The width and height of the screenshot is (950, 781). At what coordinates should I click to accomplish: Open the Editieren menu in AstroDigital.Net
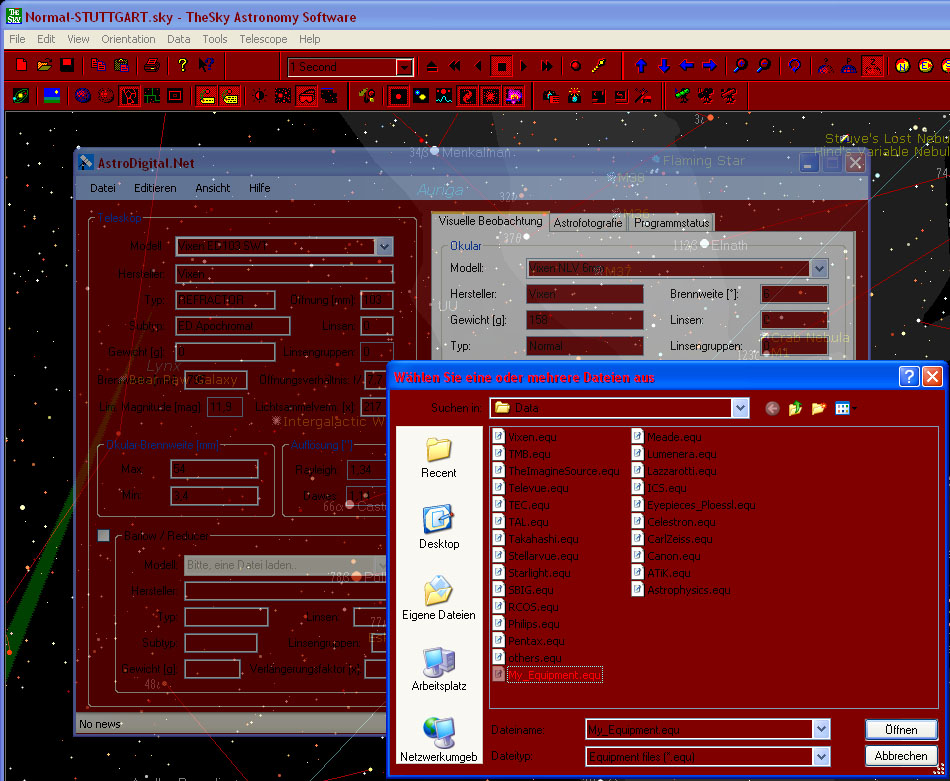coord(155,188)
